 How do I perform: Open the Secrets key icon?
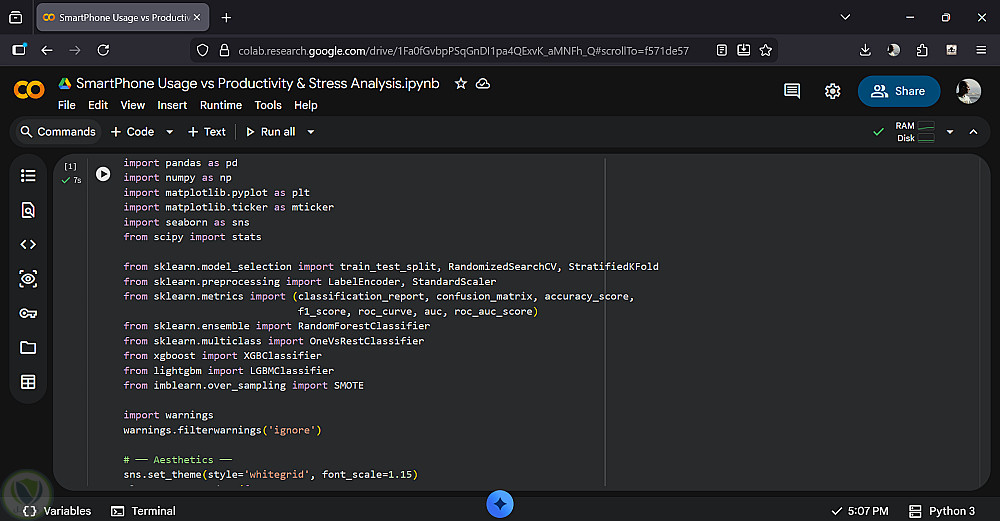[x=28, y=313]
